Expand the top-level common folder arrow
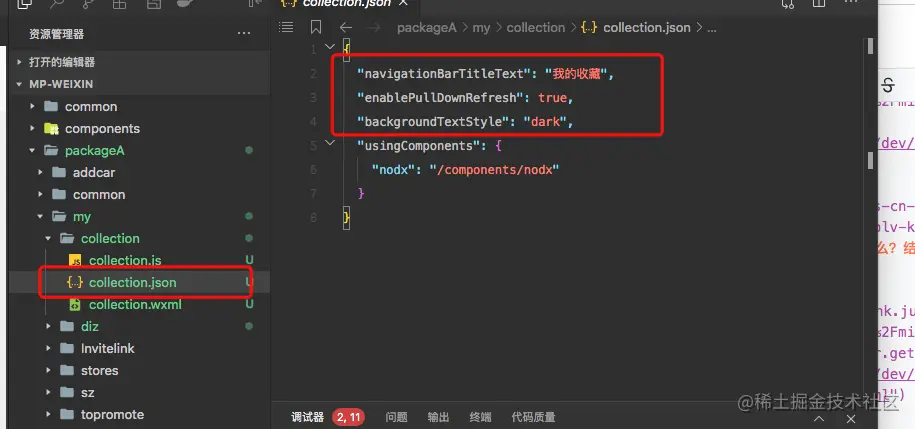 click(33, 107)
